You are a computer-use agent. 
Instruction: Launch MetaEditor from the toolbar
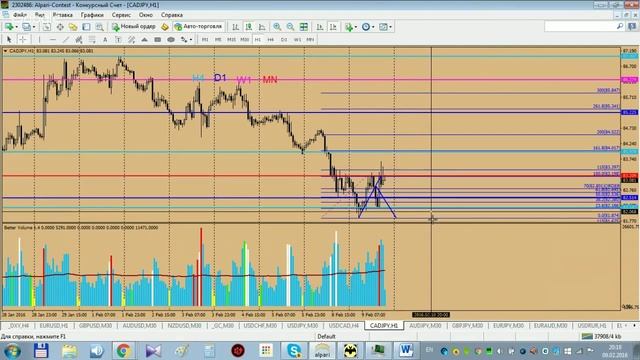[x=164, y=27]
